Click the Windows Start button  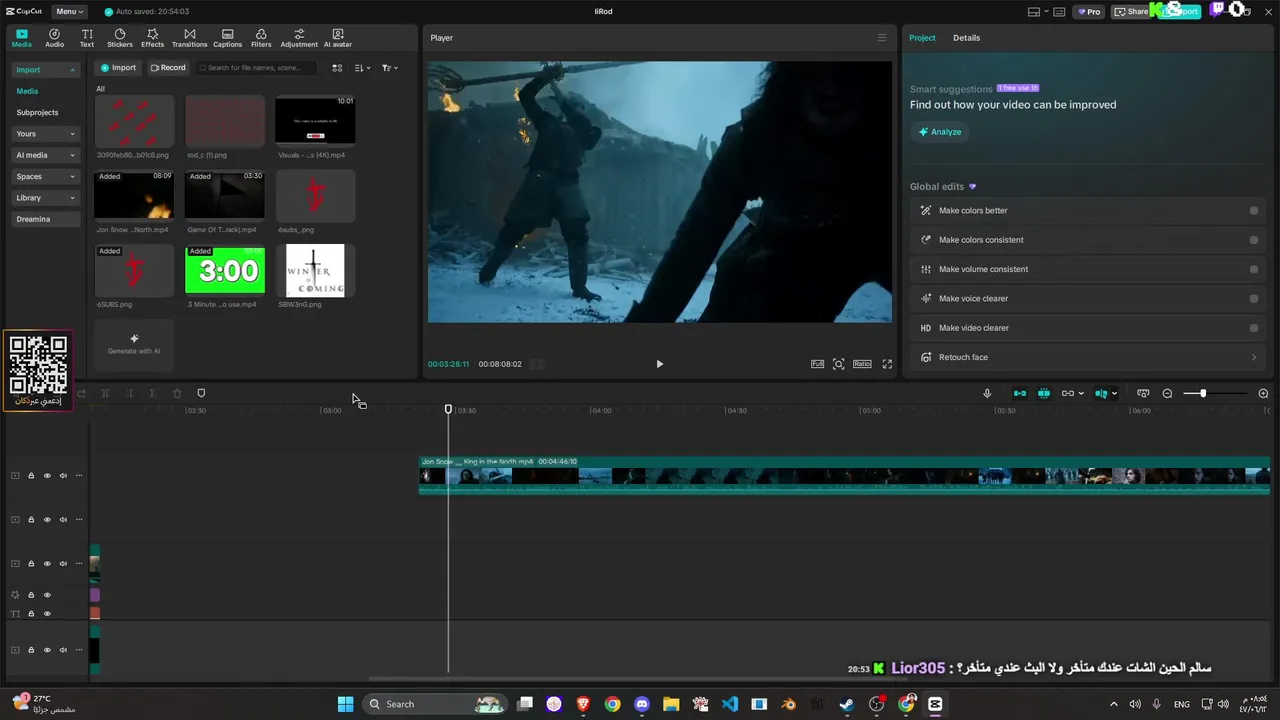point(345,704)
